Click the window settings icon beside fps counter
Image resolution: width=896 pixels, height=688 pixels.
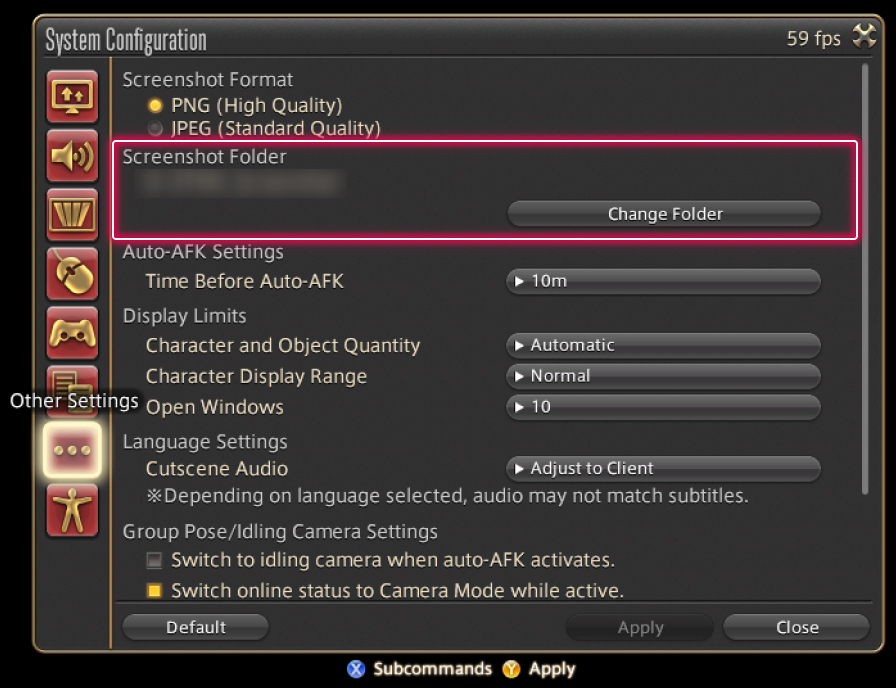point(863,38)
